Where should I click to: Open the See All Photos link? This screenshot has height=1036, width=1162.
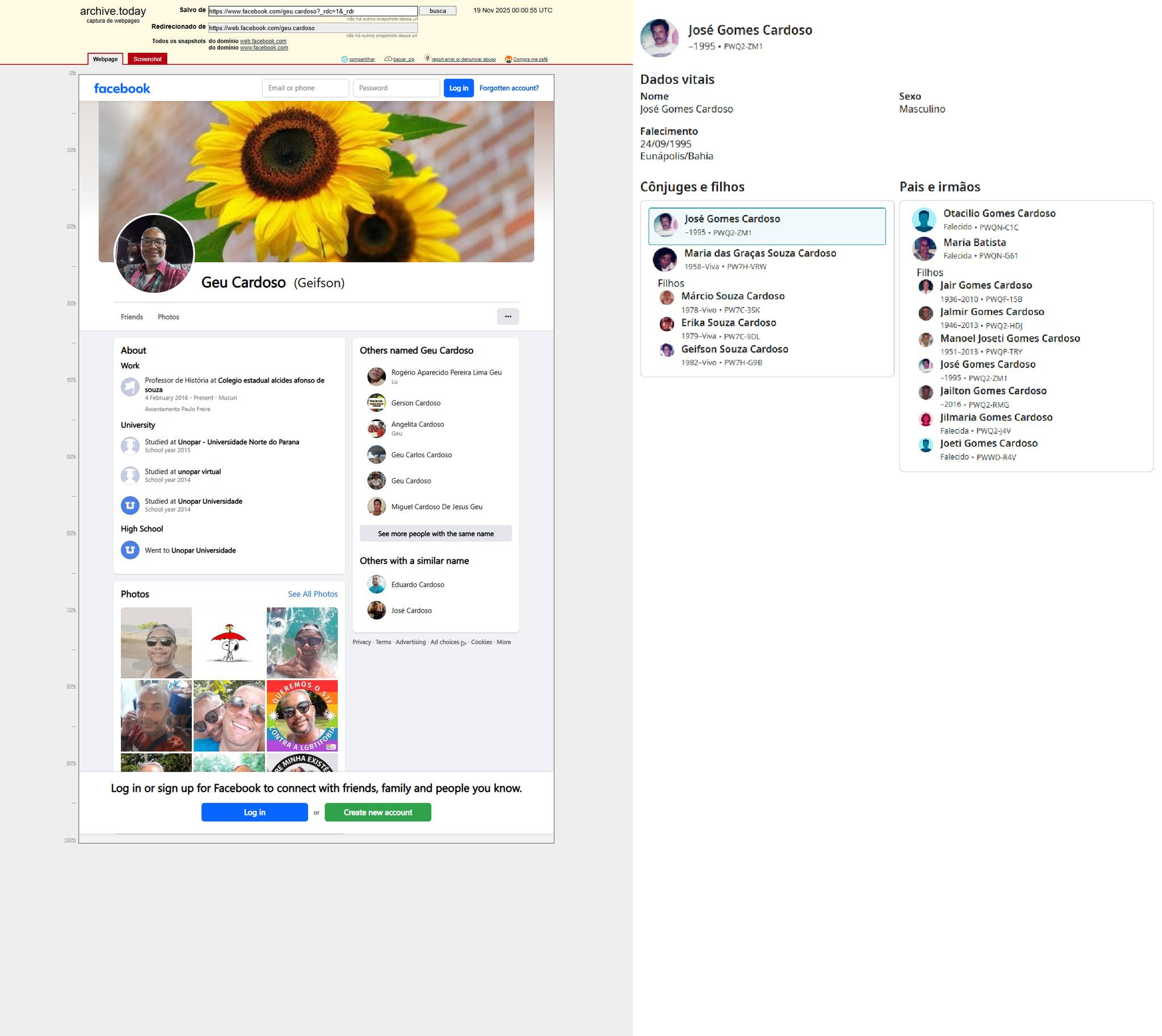(x=313, y=593)
